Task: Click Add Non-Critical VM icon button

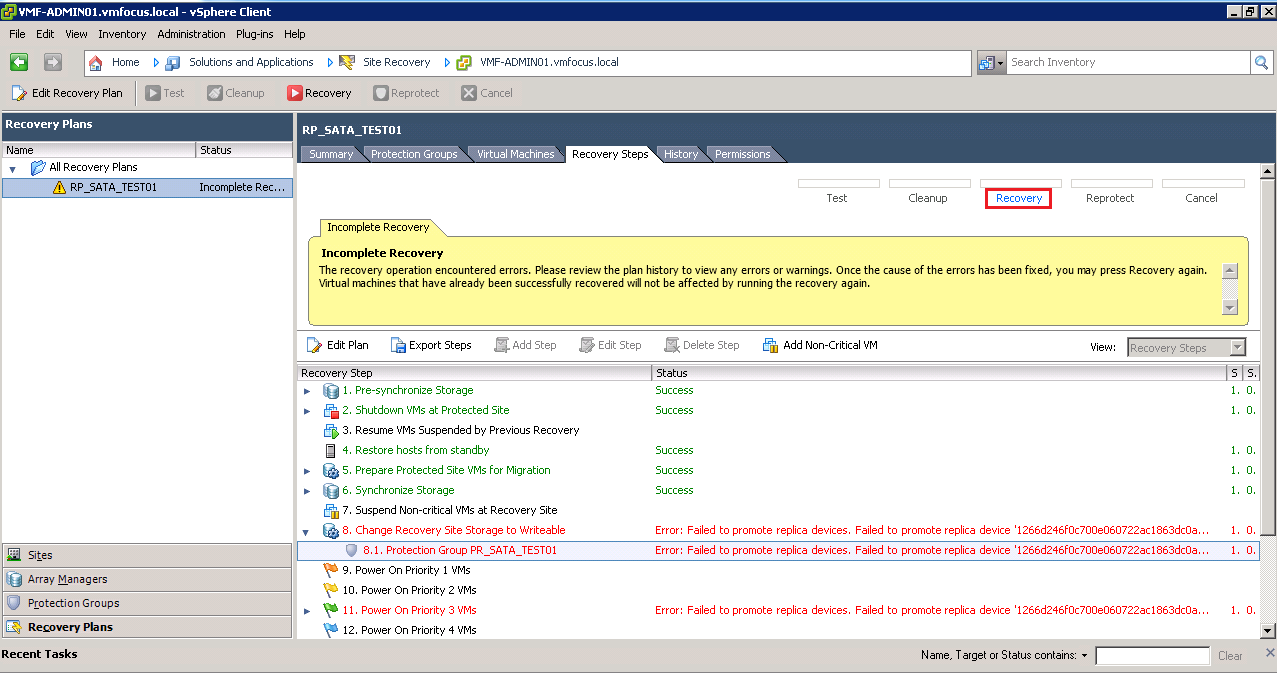Action: (x=770, y=345)
